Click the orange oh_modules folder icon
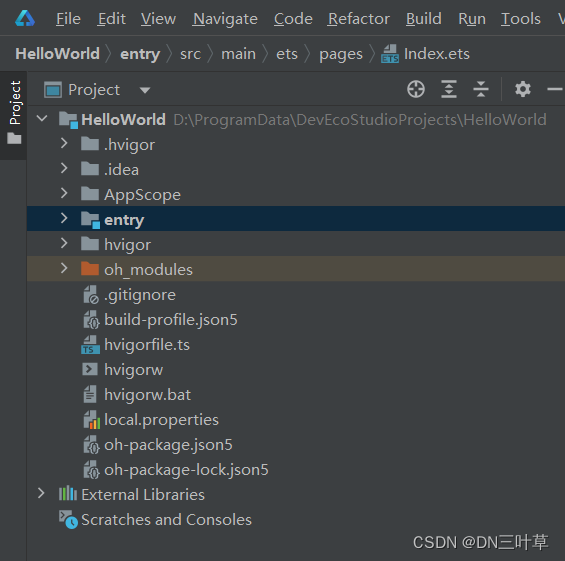This screenshot has width=565, height=561. tap(90, 268)
